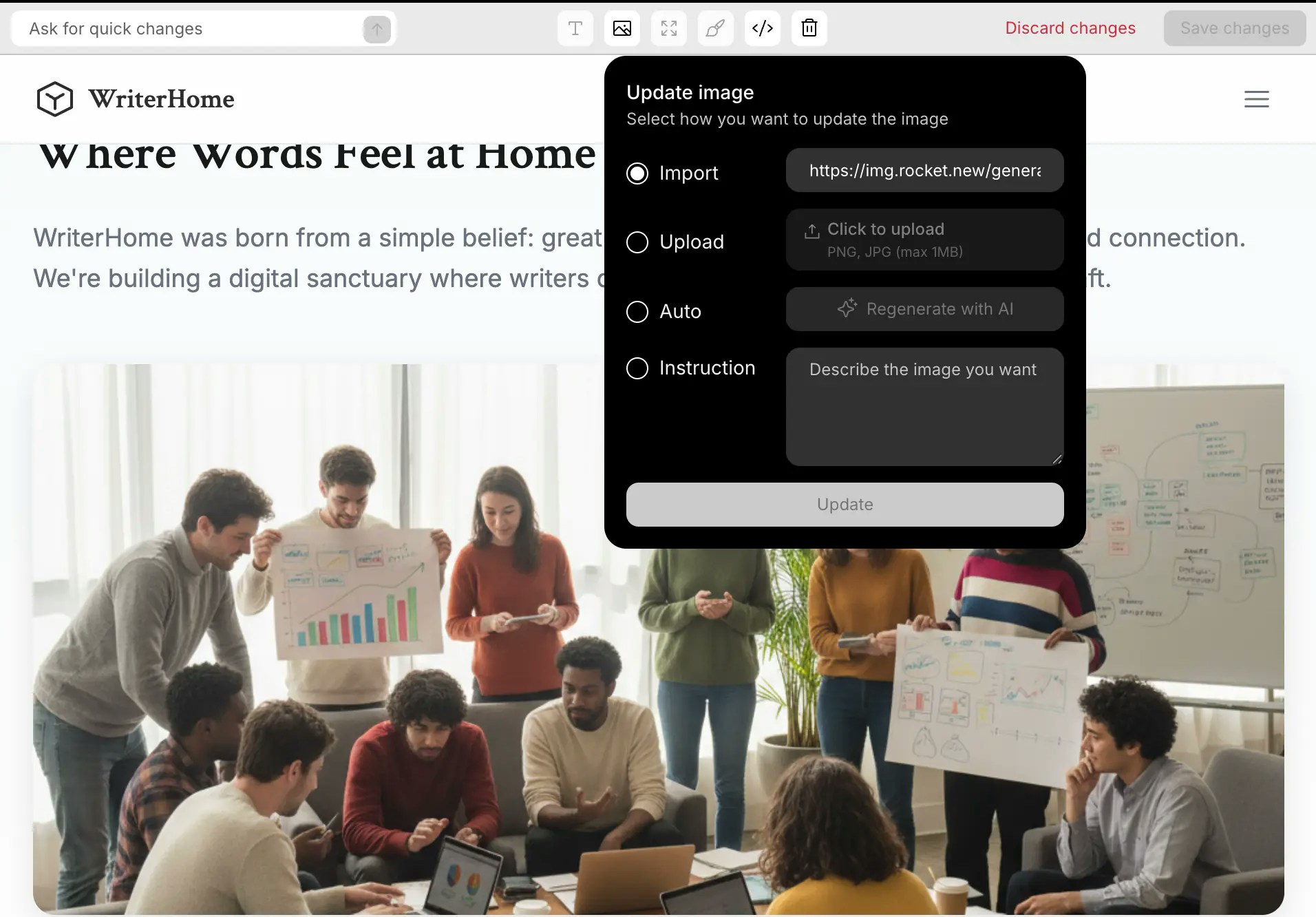
Task: Click the Describe the image textarea
Action: [924, 407]
